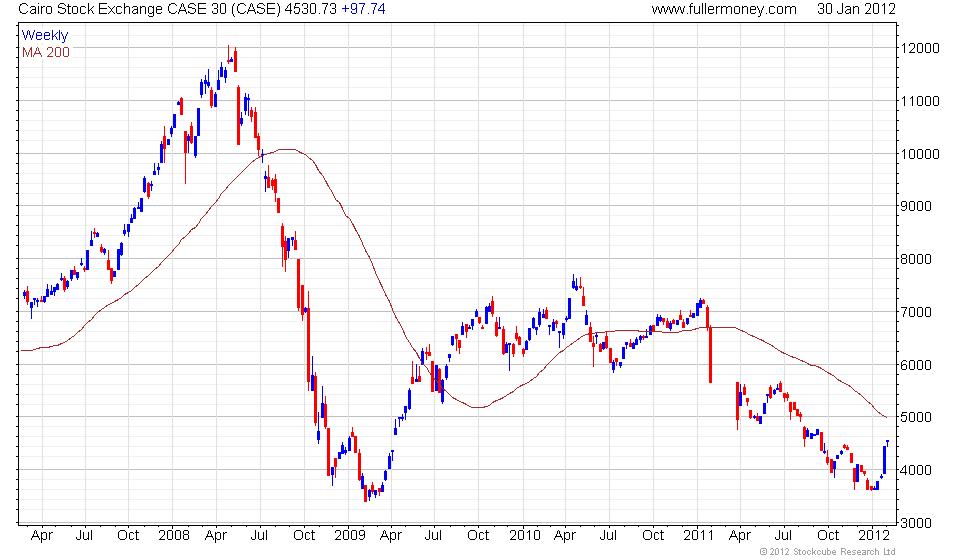The height and width of the screenshot is (560, 980).
Task: Click the Stockcube Research Ltd copyright text
Action: click(x=828, y=552)
